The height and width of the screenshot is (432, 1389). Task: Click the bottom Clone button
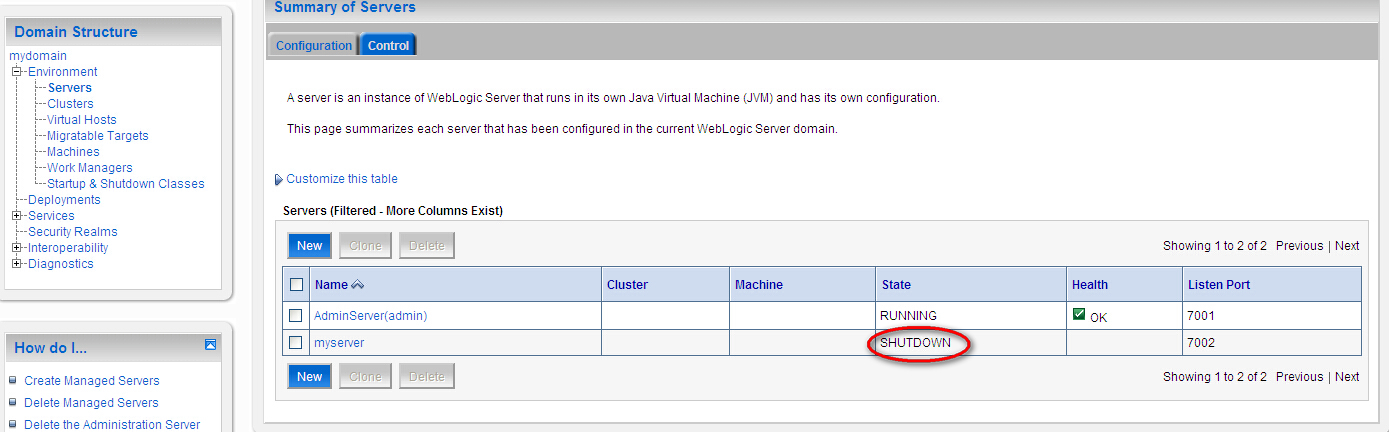[365, 377]
